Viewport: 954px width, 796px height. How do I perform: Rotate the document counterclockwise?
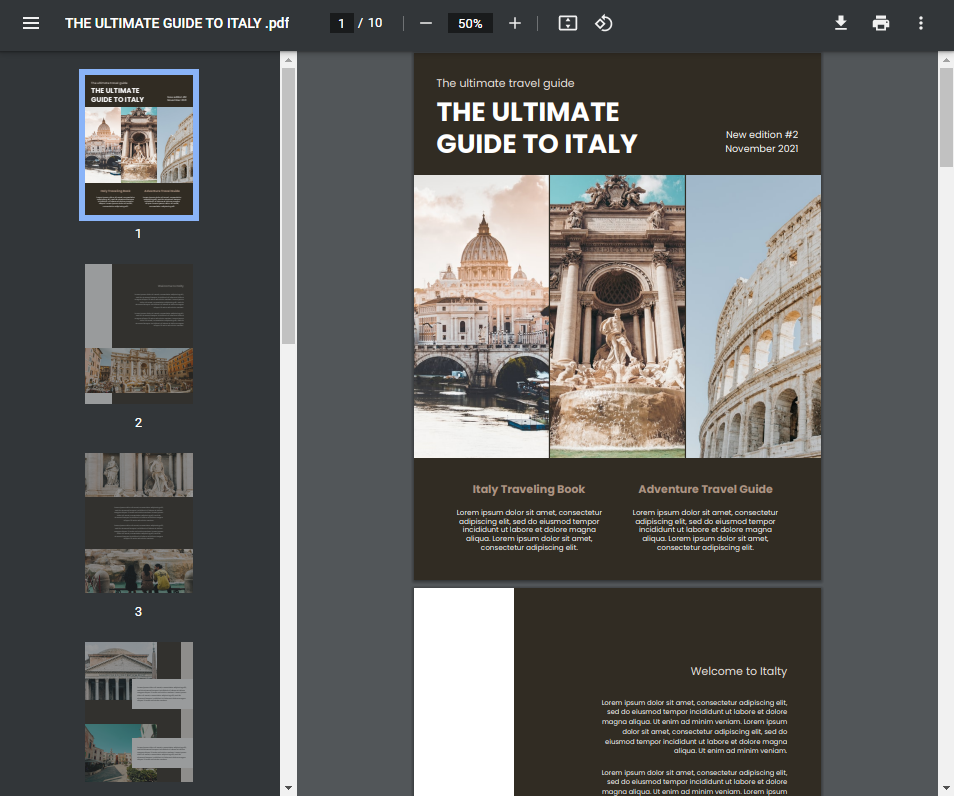point(603,23)
